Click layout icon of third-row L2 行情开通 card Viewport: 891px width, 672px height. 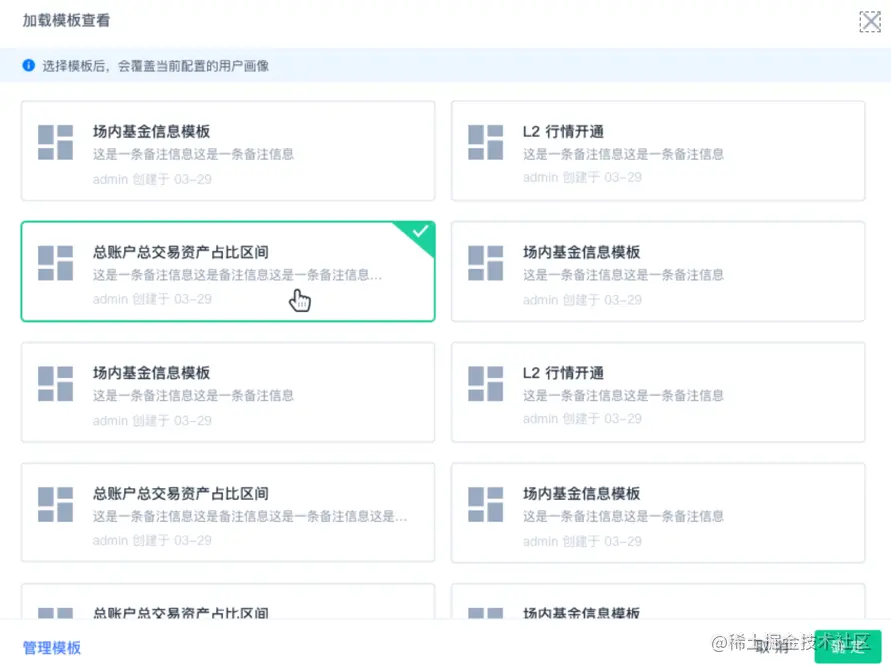click(x=485, y=383)
